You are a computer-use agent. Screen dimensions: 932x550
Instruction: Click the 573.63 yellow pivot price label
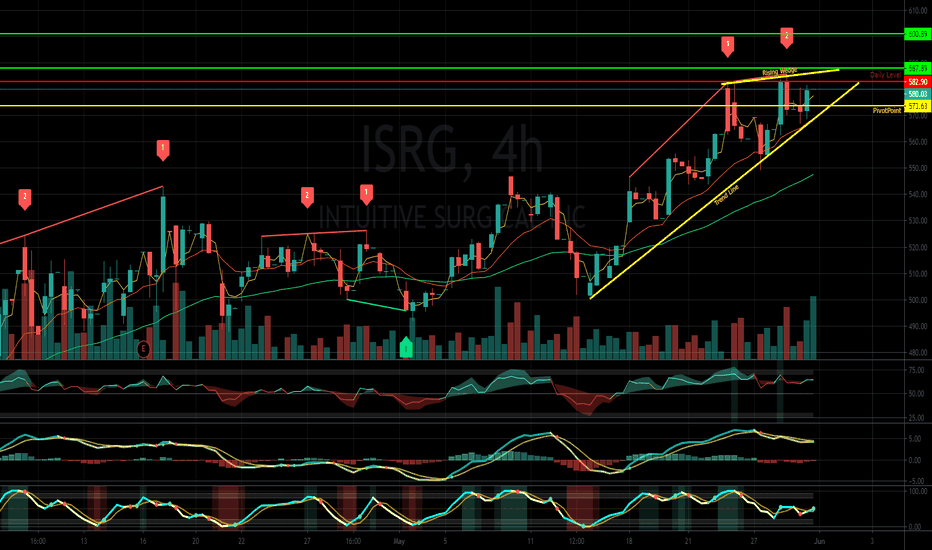(x=917, y=106)
